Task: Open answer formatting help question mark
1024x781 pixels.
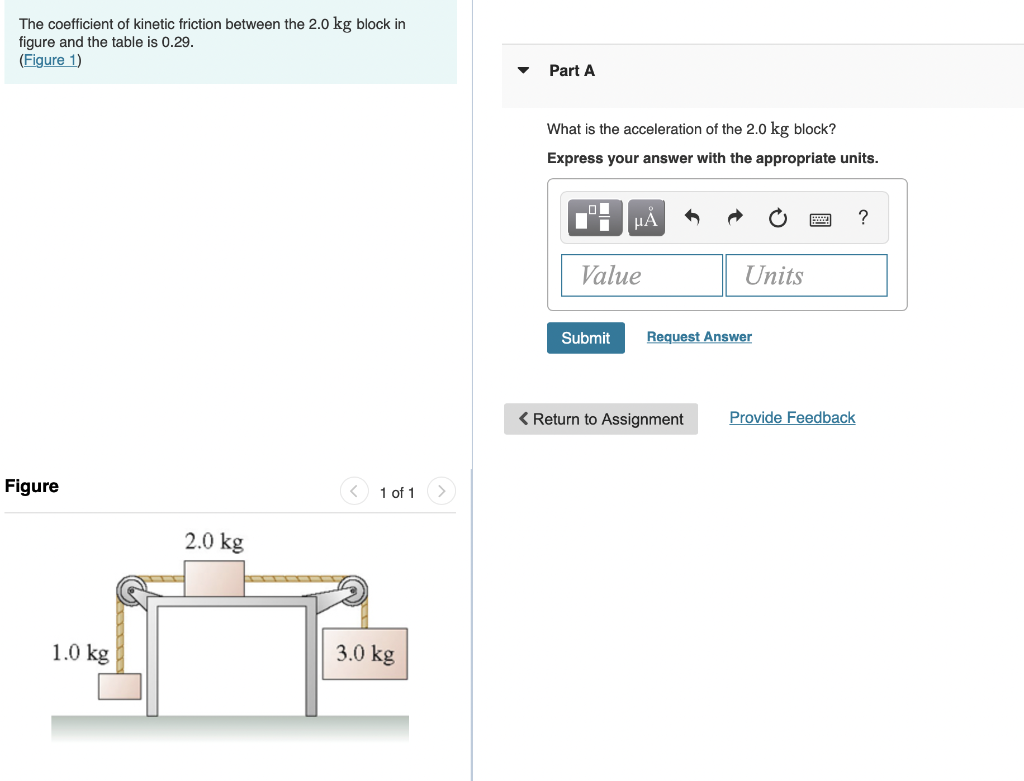Action: [862, 217]
